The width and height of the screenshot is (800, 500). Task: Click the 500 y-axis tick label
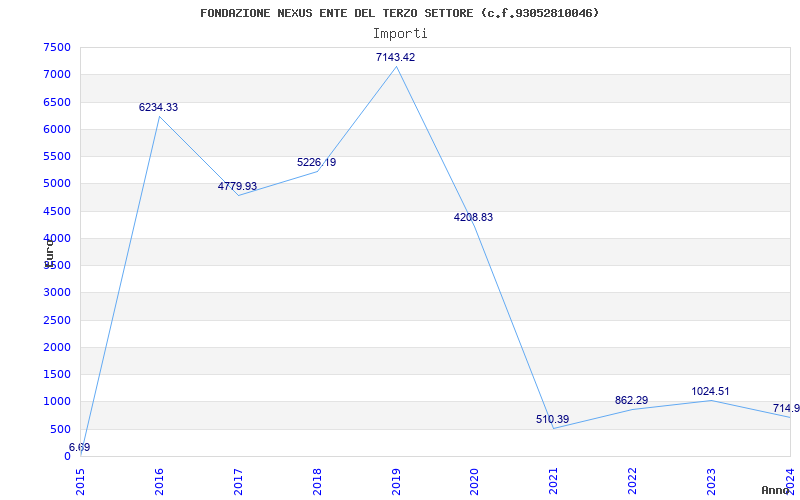tap(61, 429)
